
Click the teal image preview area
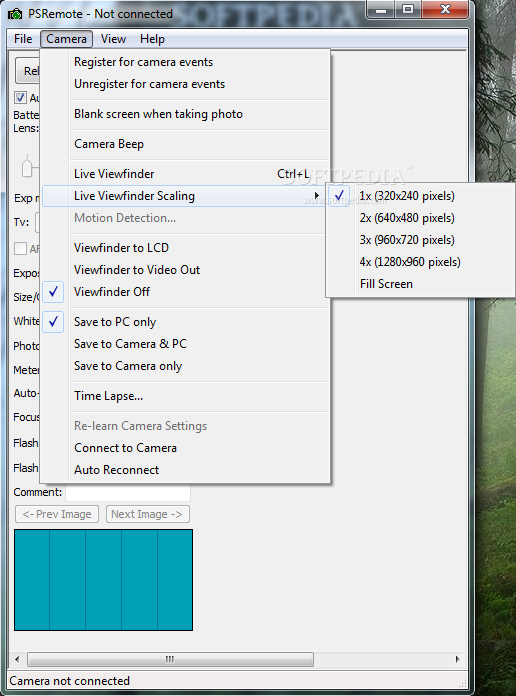103,580
